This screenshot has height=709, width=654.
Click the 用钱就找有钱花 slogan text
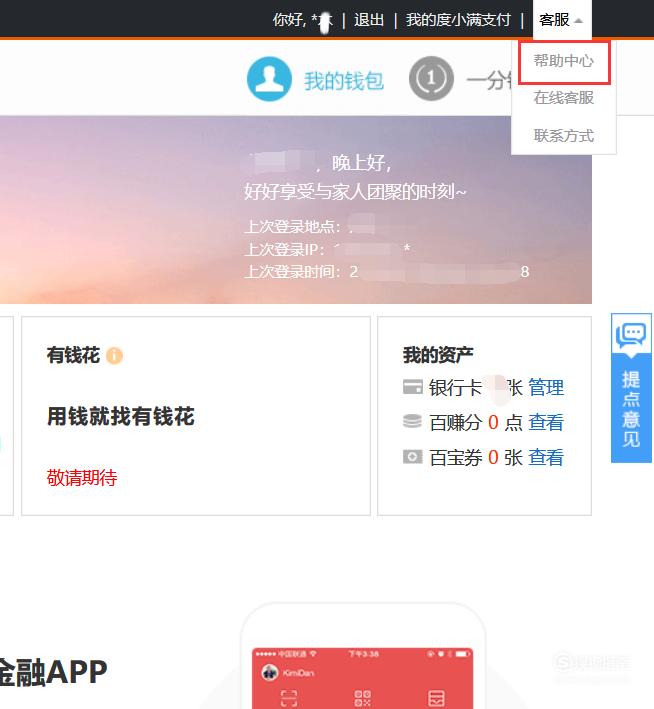pyautogui.click(x=121, y=416)
